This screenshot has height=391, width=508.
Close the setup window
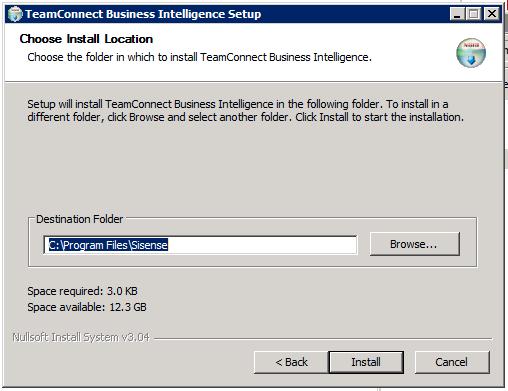click(x=492, y=14)
